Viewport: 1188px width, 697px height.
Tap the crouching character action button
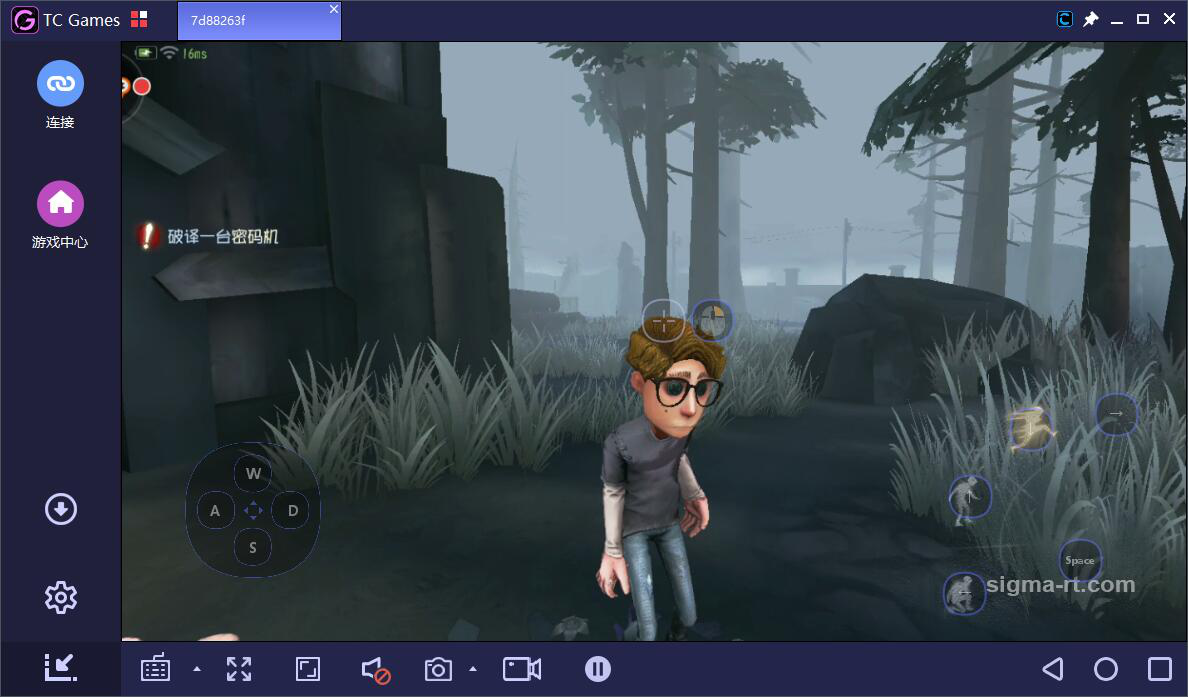tap(964, 593)
